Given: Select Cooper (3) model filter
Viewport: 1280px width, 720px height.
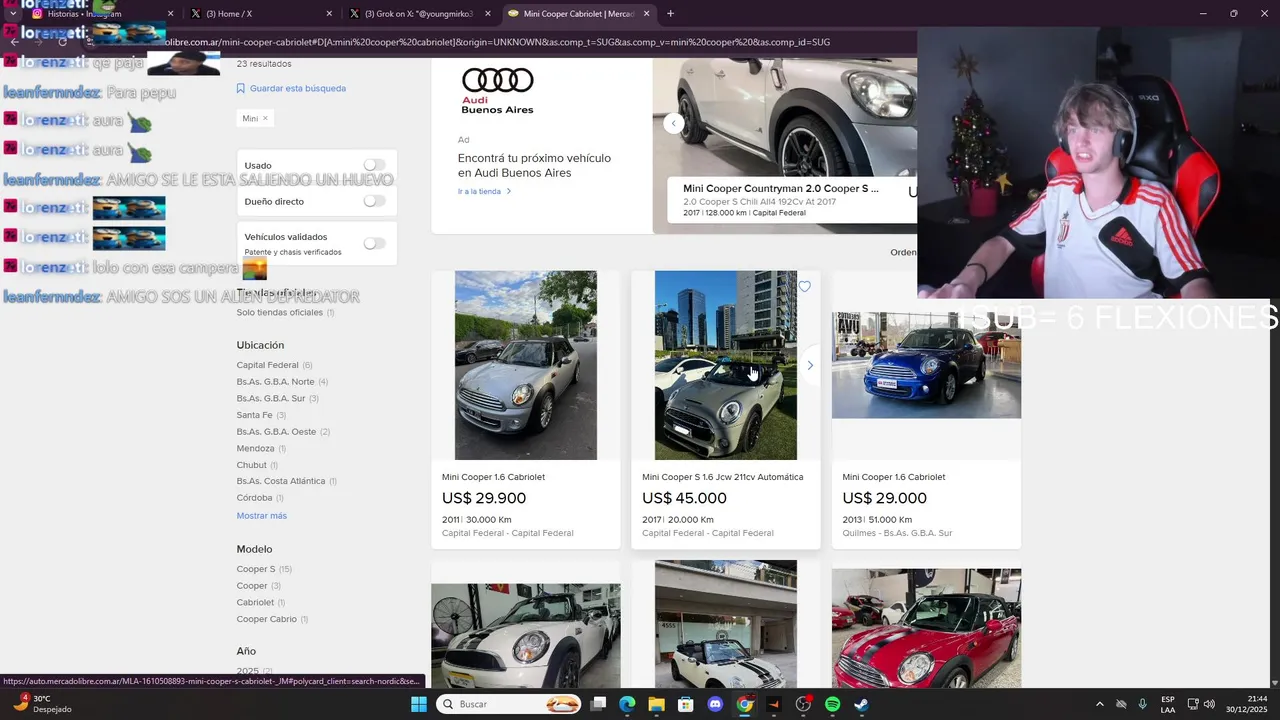Looking at the screenshot, I should point(251,586).
